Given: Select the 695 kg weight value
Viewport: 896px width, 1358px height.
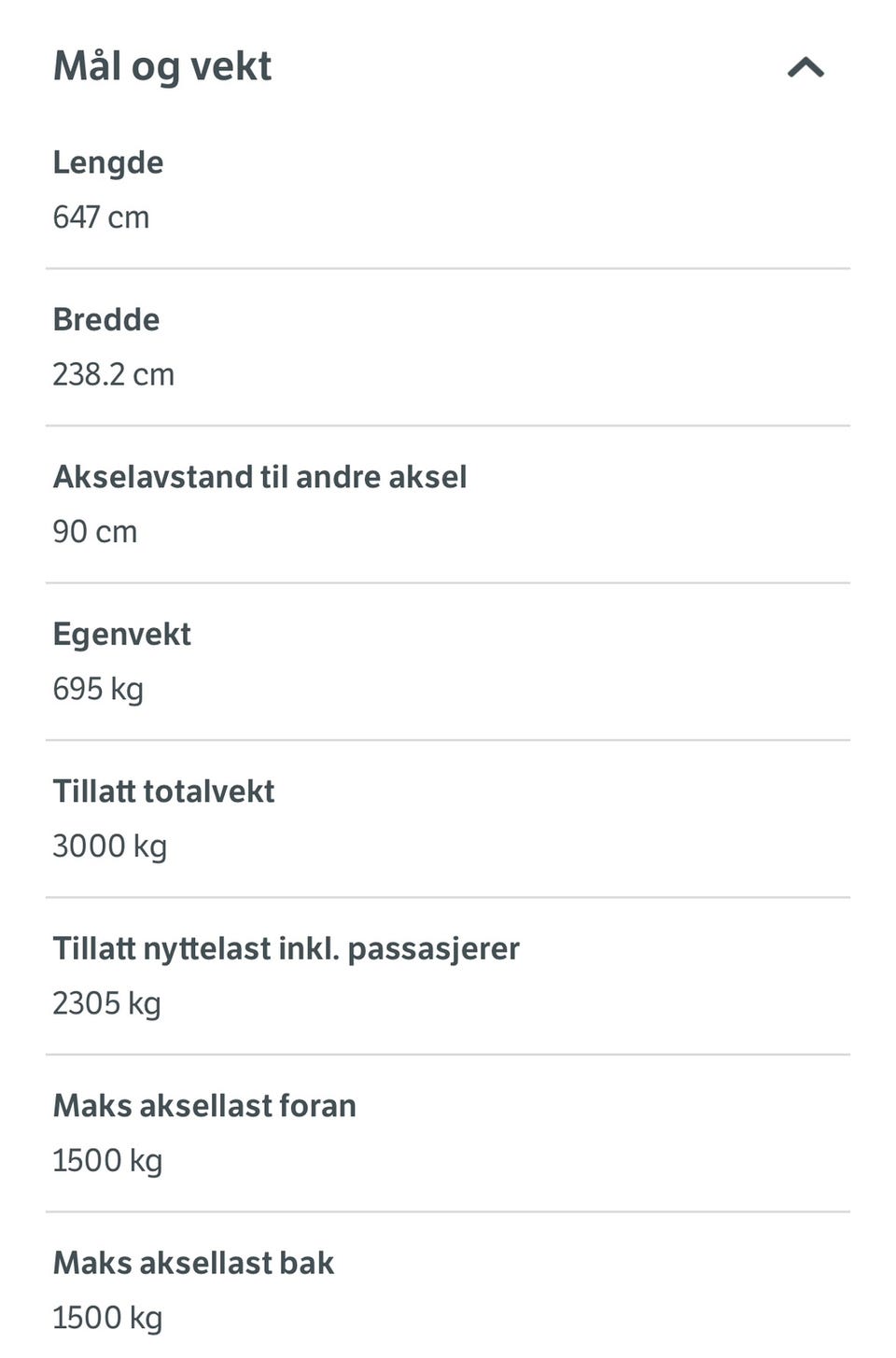Looking at the screenshot, I should tap(98, 689).
